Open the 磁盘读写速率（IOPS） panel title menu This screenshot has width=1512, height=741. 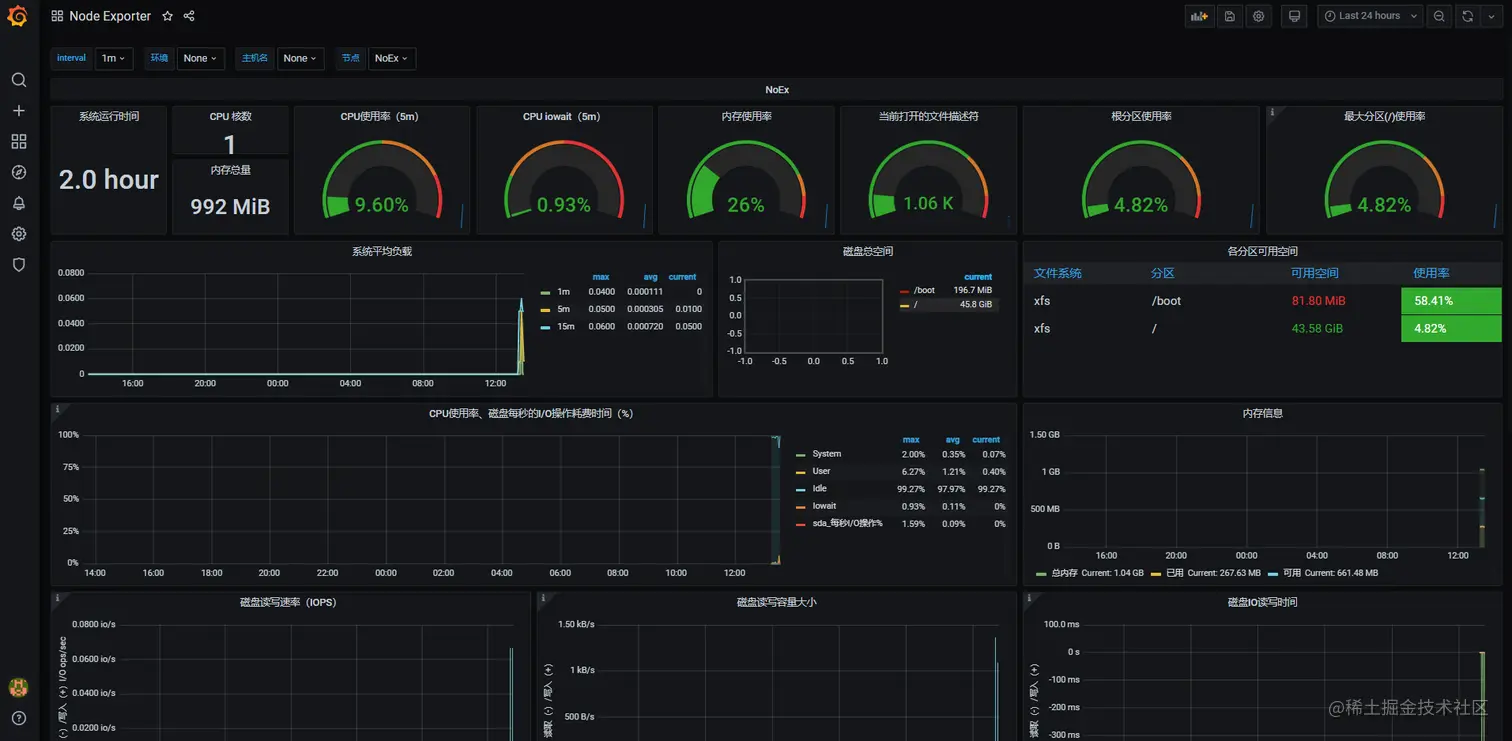[289, 602]
